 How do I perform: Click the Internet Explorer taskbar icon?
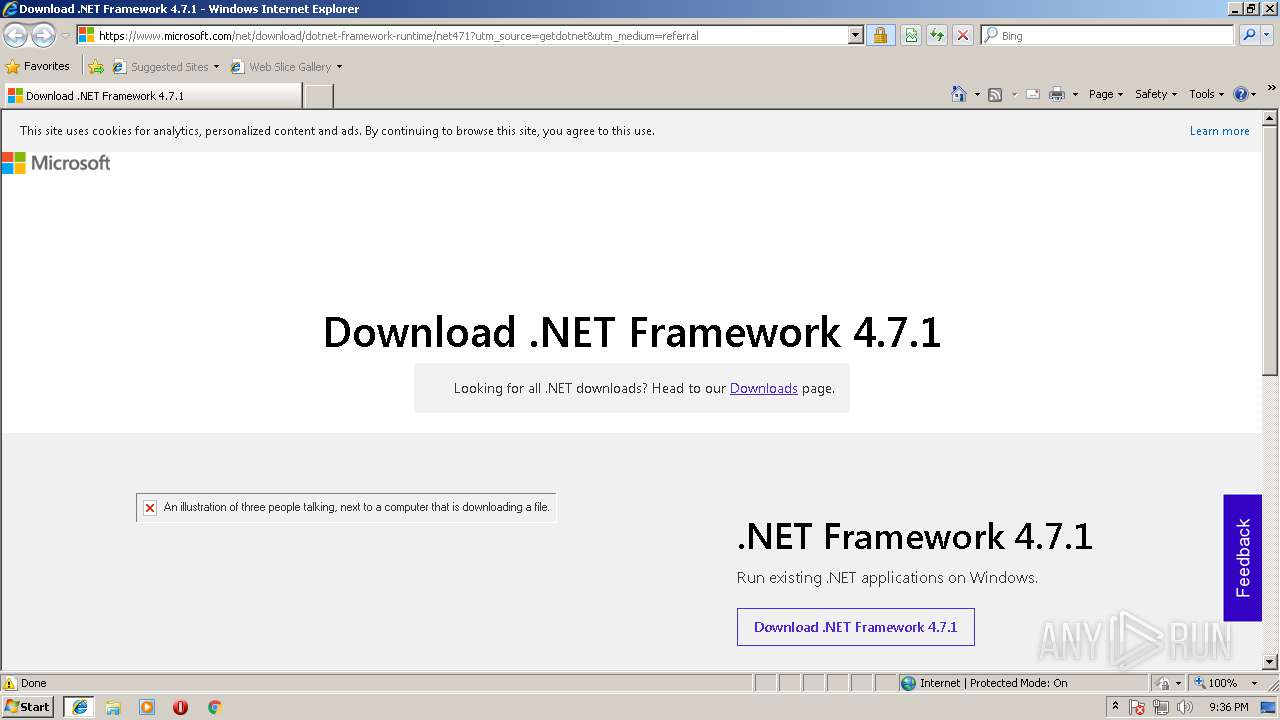coord(79,707)
